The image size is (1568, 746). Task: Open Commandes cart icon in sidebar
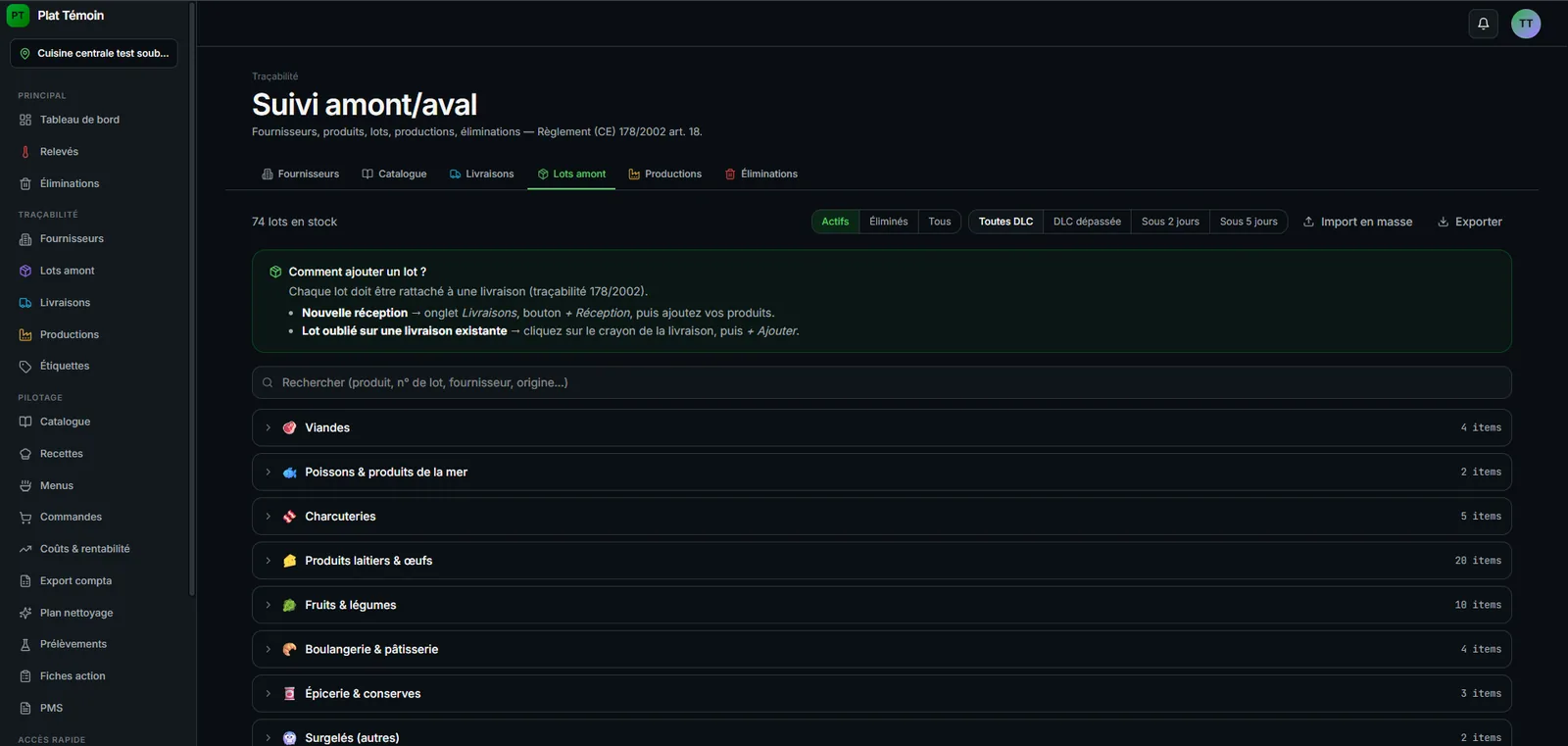click(25, 518)
